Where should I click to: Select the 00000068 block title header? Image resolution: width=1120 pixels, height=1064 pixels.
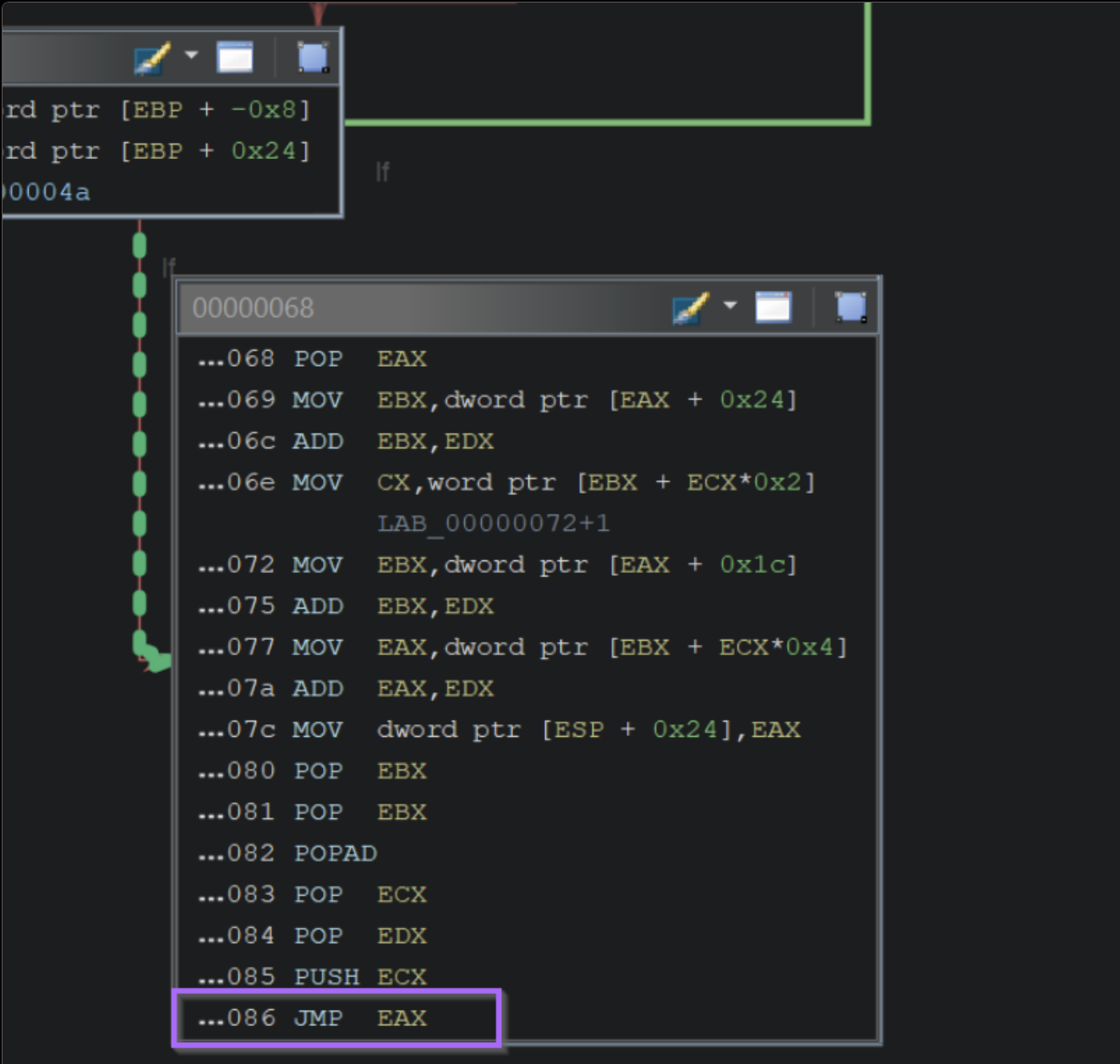(x=254, y=308)
